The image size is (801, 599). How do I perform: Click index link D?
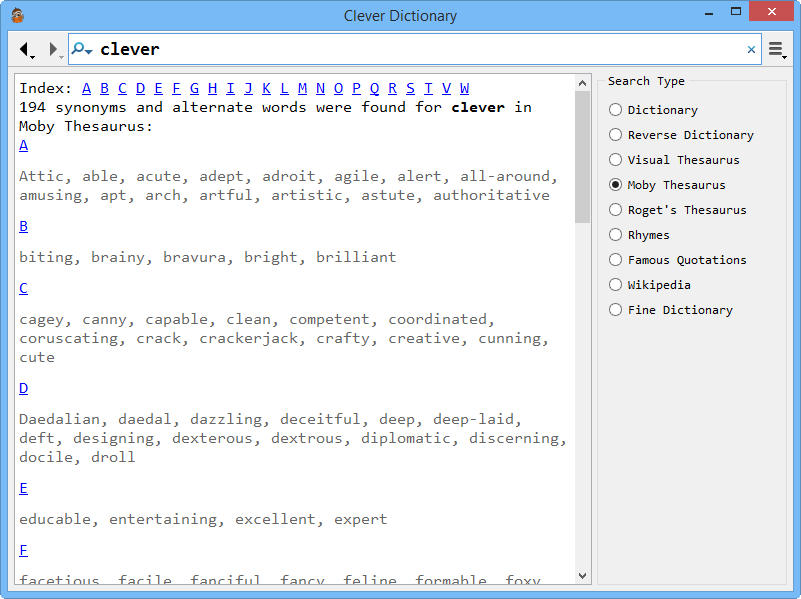[x=140, y=88]
